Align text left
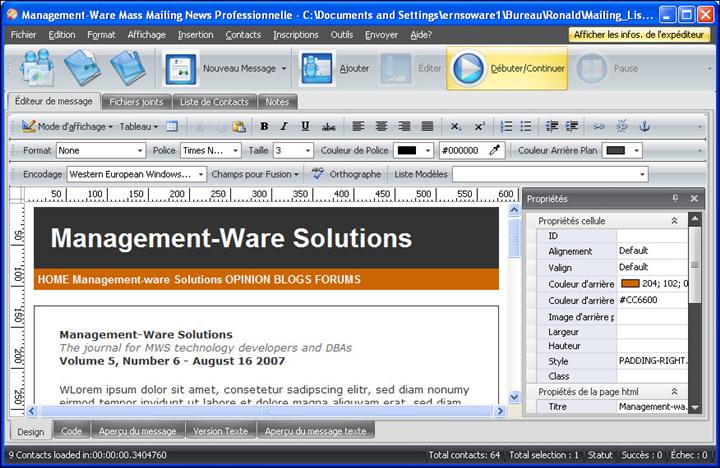This screenshot has height=468, width=720. (358, 126)
